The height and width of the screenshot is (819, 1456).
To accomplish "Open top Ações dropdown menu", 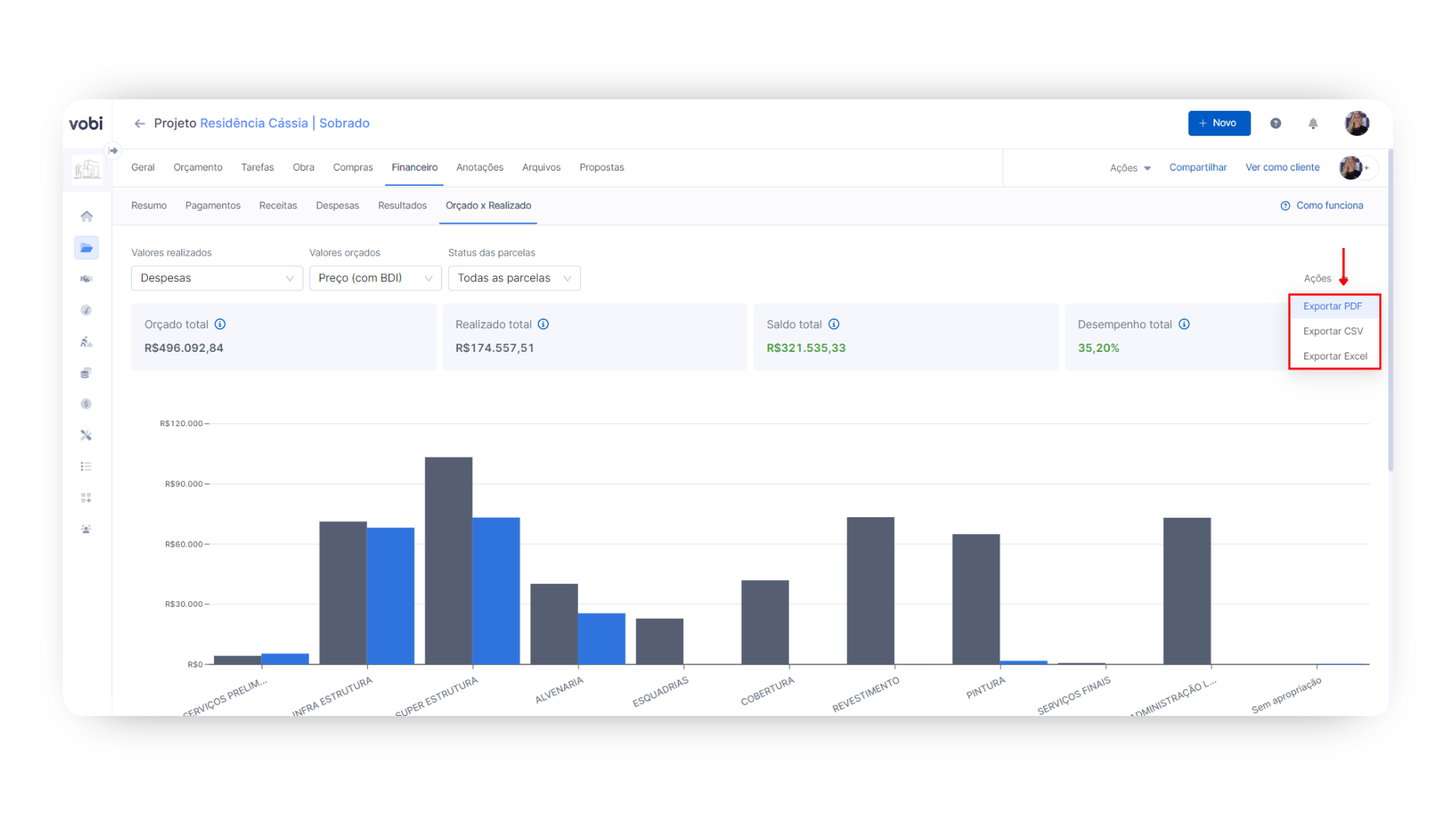I will click(1130, 168).
